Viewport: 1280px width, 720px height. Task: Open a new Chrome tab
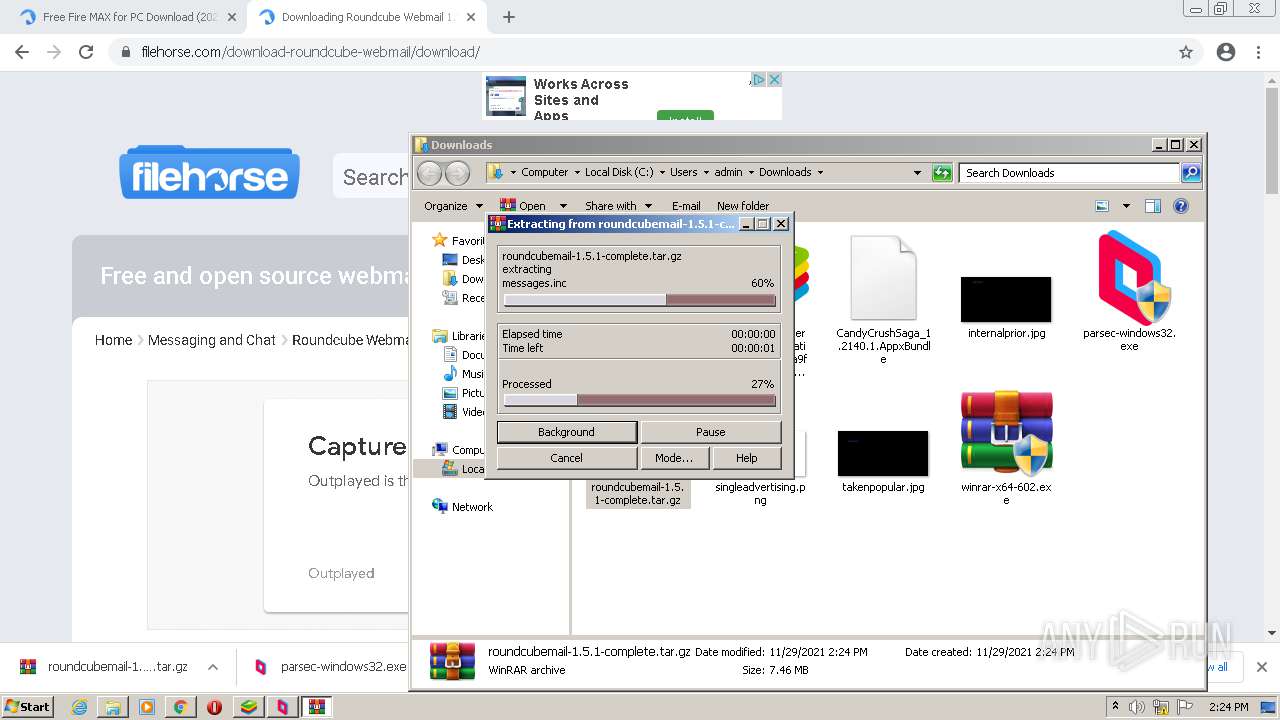(x=508, y=17)
